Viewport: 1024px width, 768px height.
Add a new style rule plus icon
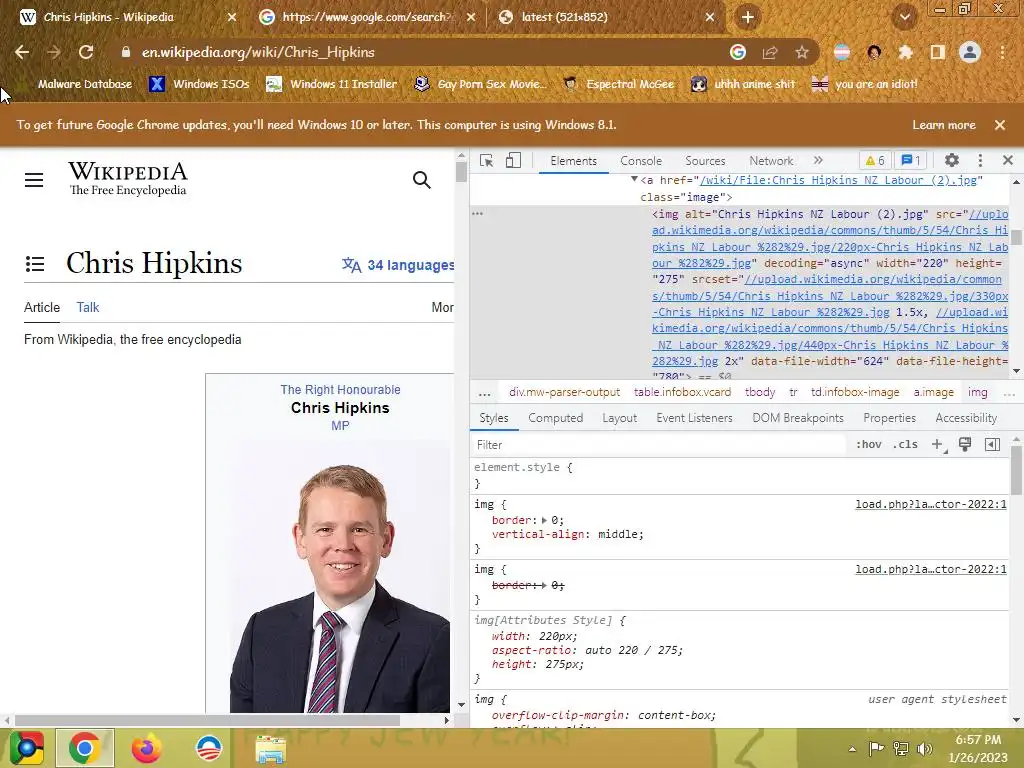click(x=937, y=445)
